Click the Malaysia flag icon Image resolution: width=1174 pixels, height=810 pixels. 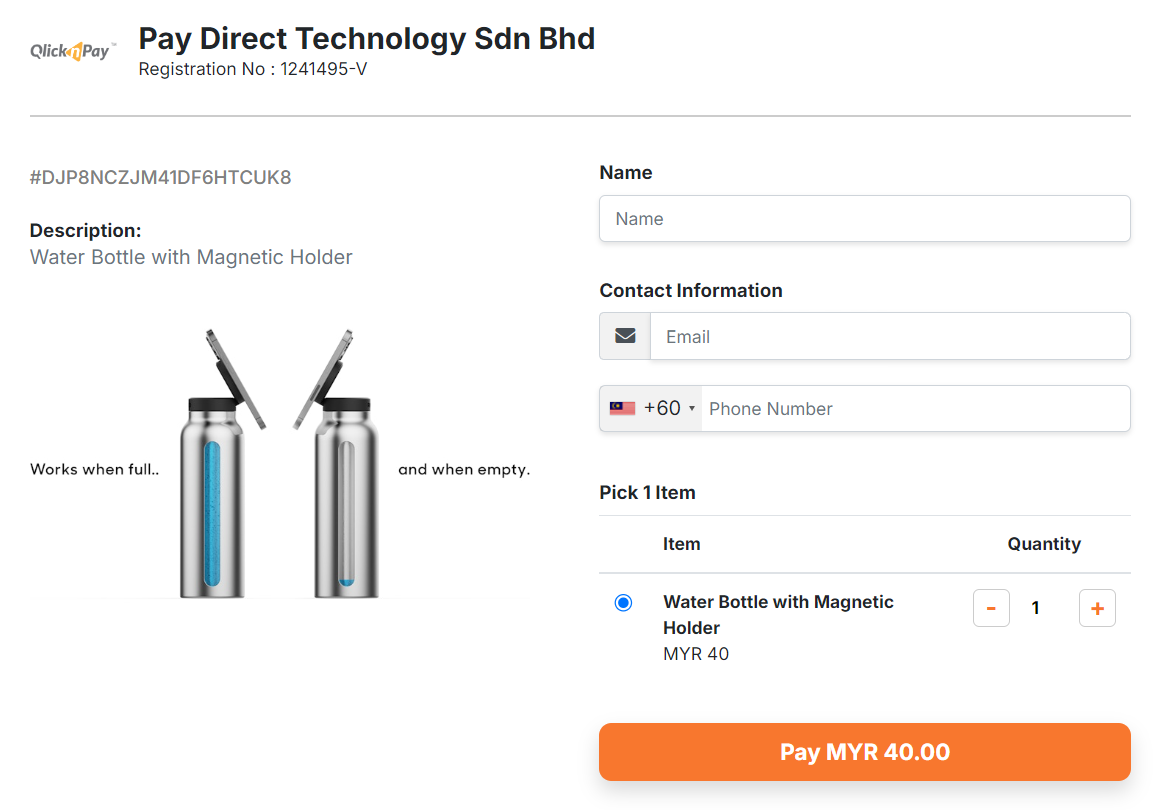[622, 409]
